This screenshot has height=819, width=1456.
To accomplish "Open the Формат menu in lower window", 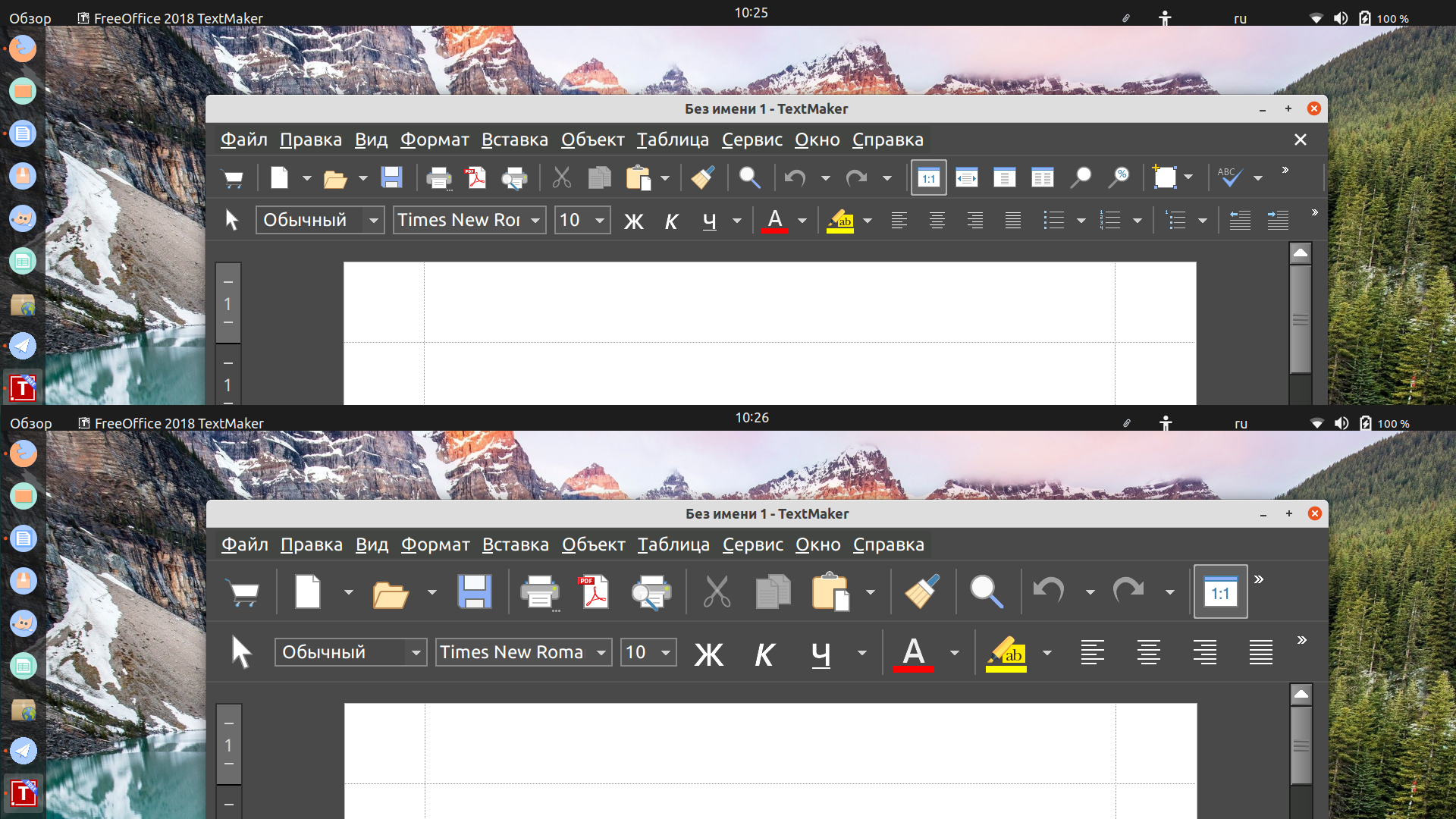I will (x=435, y=544).
